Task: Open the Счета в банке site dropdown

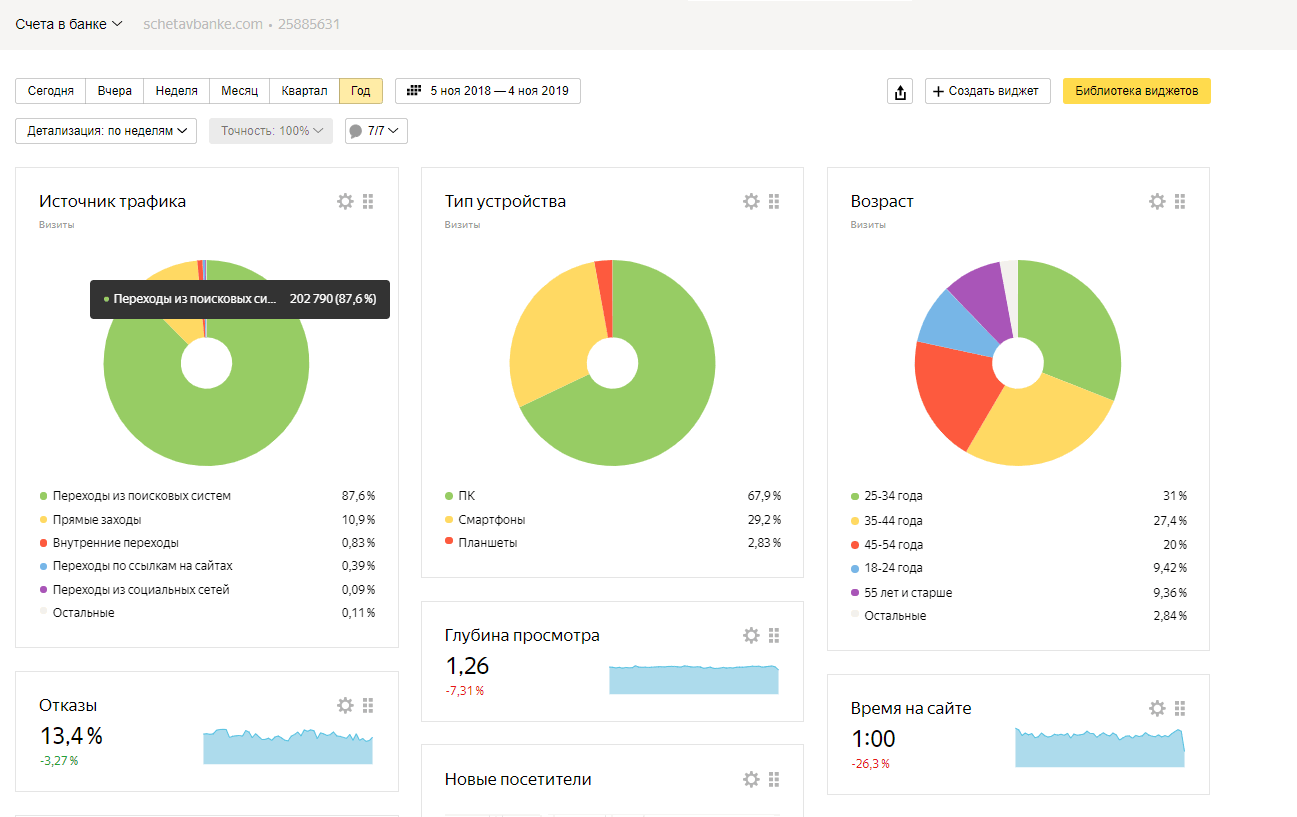Action: tap(68, 24)
